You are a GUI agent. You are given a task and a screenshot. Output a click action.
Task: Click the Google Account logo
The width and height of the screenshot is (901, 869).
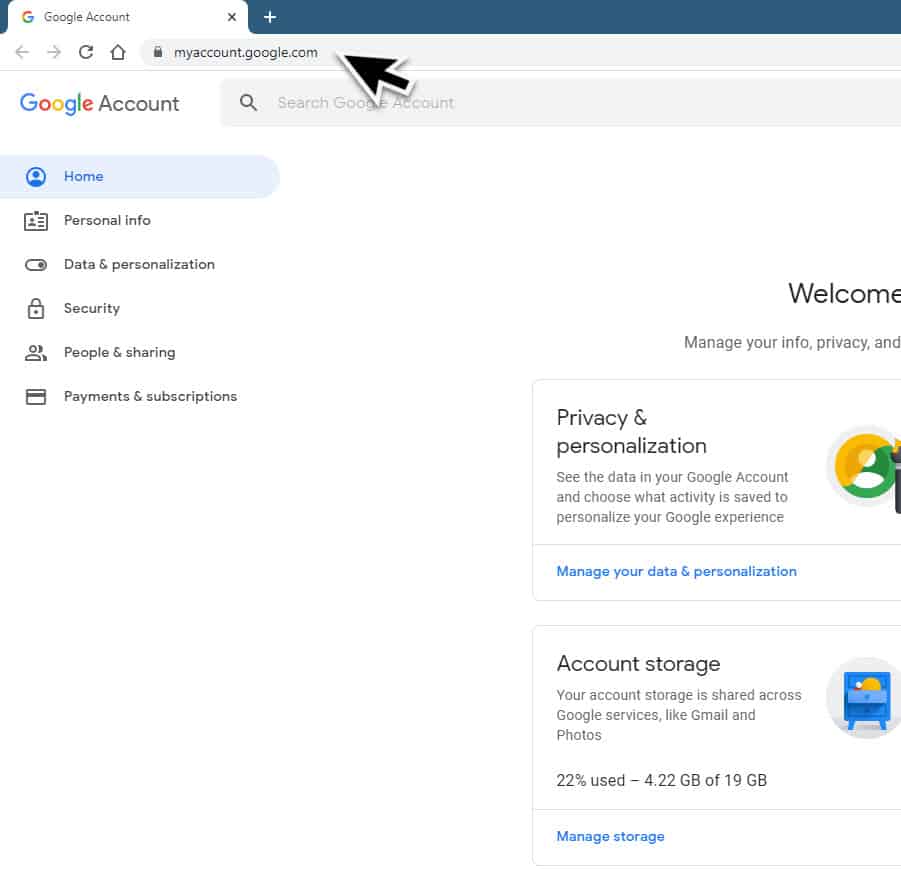[x=99, y=103]
